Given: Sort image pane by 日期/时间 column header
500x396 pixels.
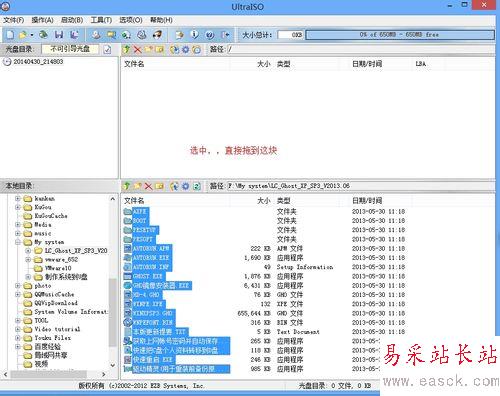Looking at the screenshot, I should click(x=367, y=64).
